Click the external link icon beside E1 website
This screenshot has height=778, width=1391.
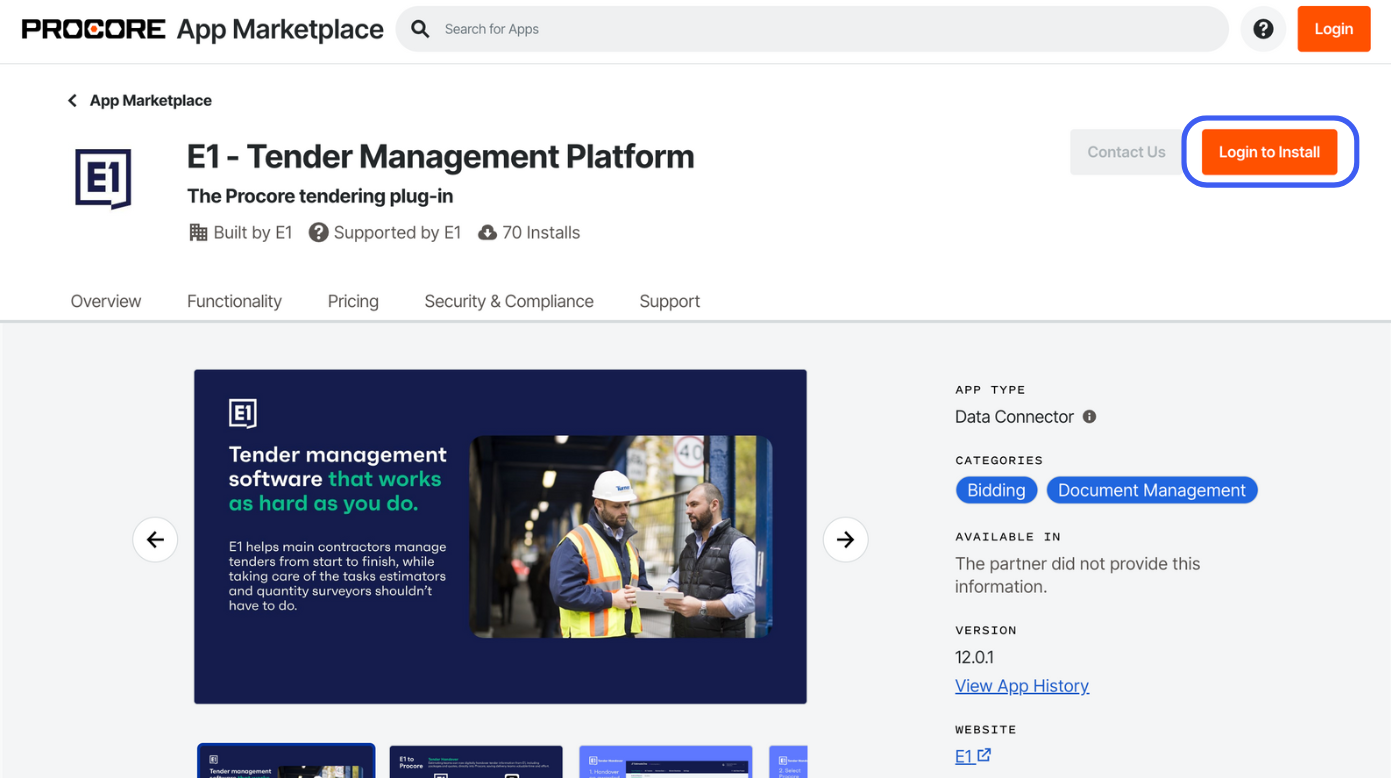pyautogui.click(x=984, y=755)
